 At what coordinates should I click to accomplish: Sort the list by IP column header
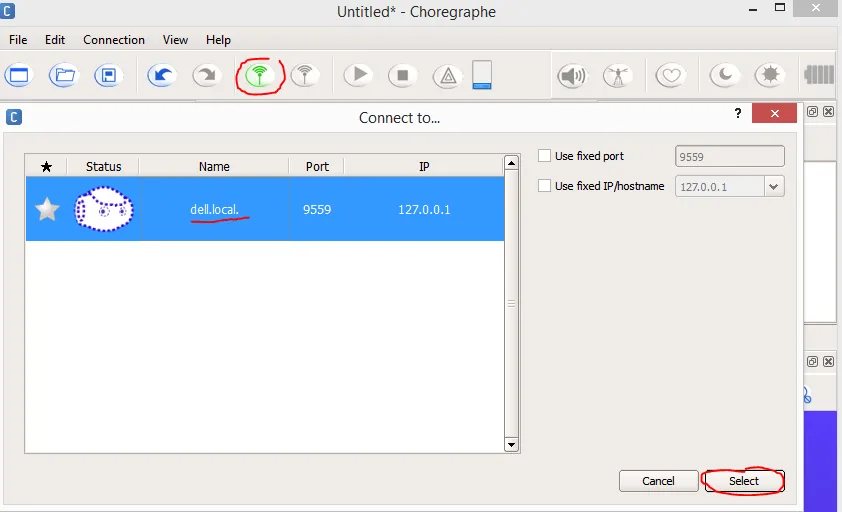(424, 167)
